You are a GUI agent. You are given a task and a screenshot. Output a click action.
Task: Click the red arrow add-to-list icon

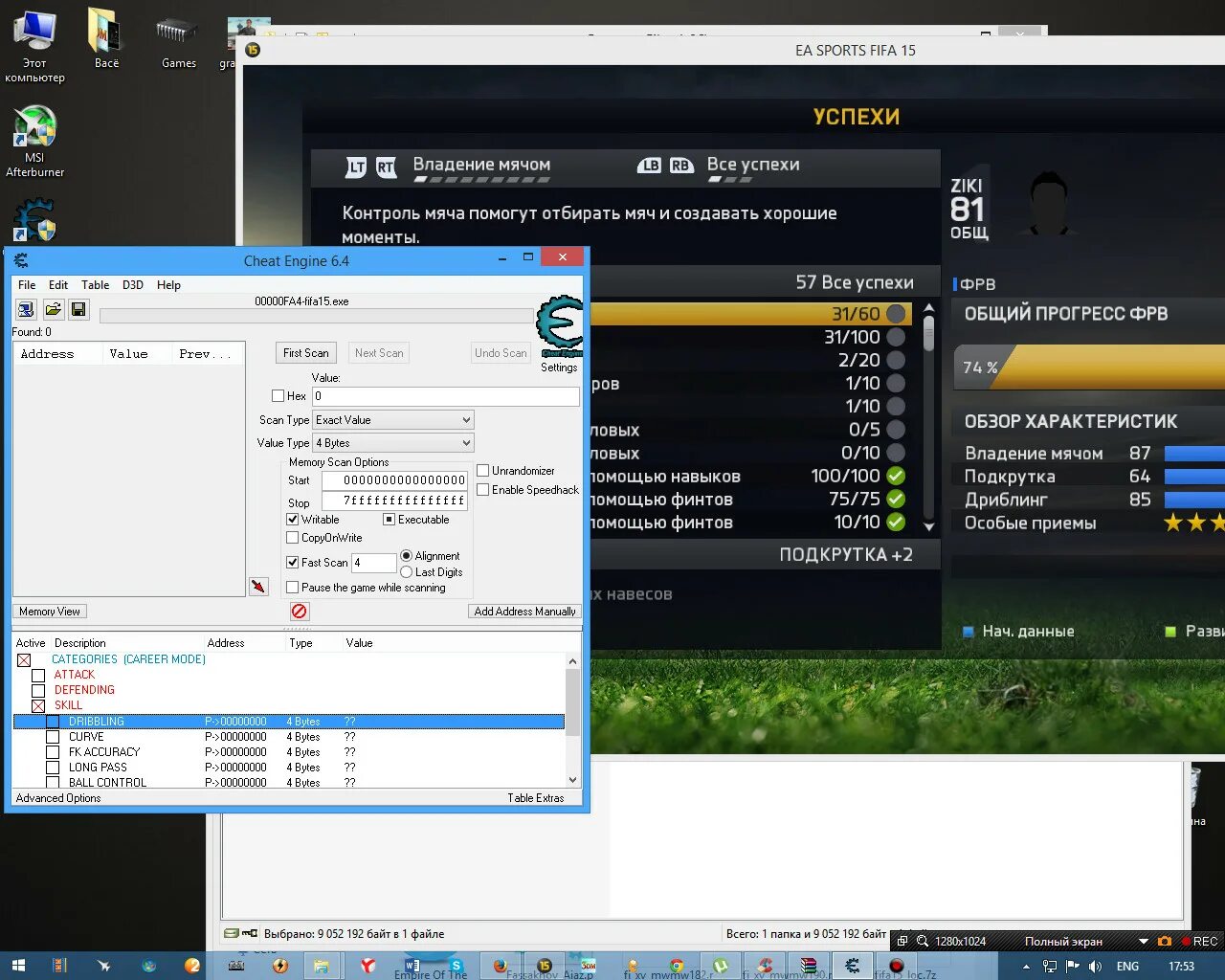[x=258, y=586]
